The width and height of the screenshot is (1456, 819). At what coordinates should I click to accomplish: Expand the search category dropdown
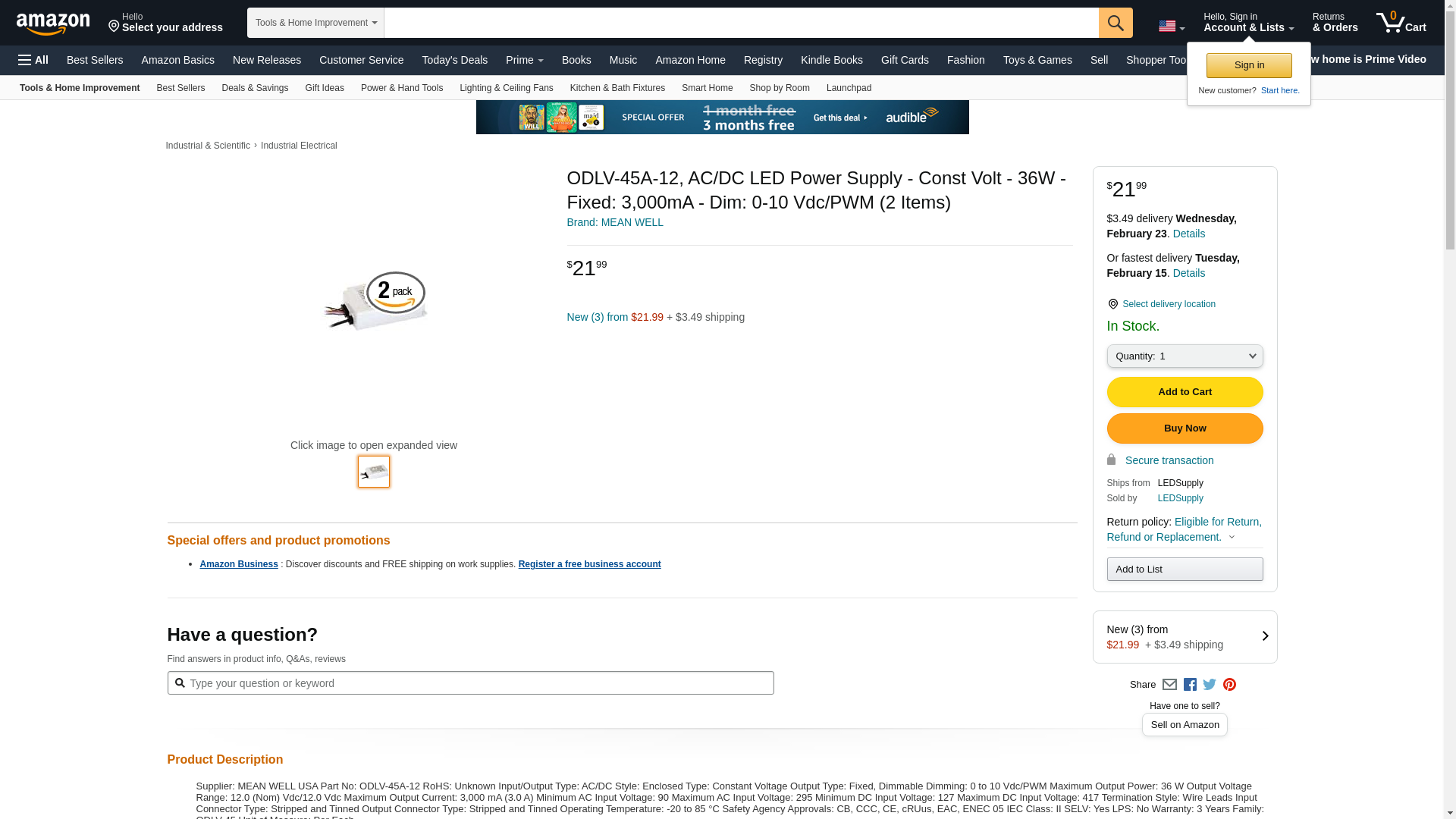point(315,23)
